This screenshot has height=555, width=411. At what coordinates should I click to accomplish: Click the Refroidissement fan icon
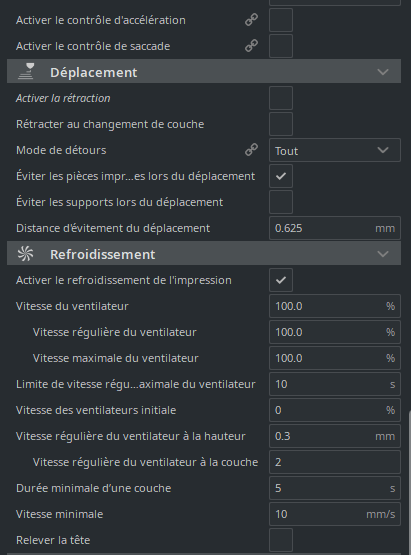[x=26, y=254]
